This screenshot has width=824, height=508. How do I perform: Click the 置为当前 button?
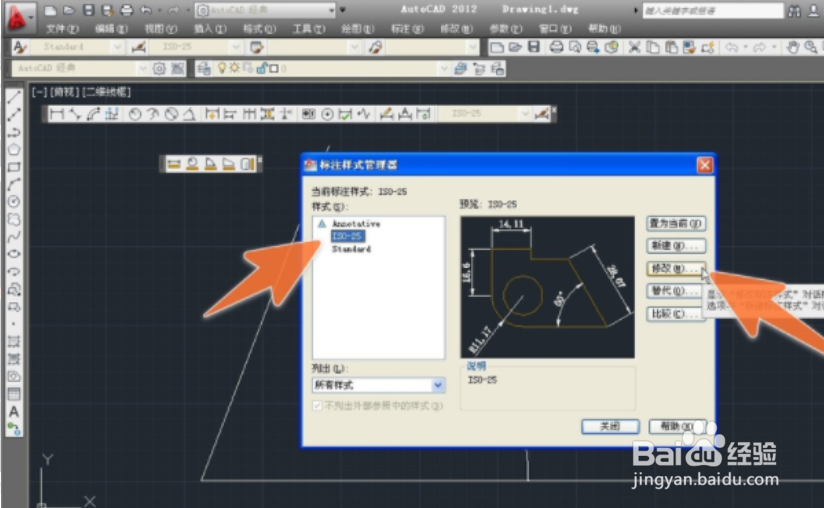675,223
